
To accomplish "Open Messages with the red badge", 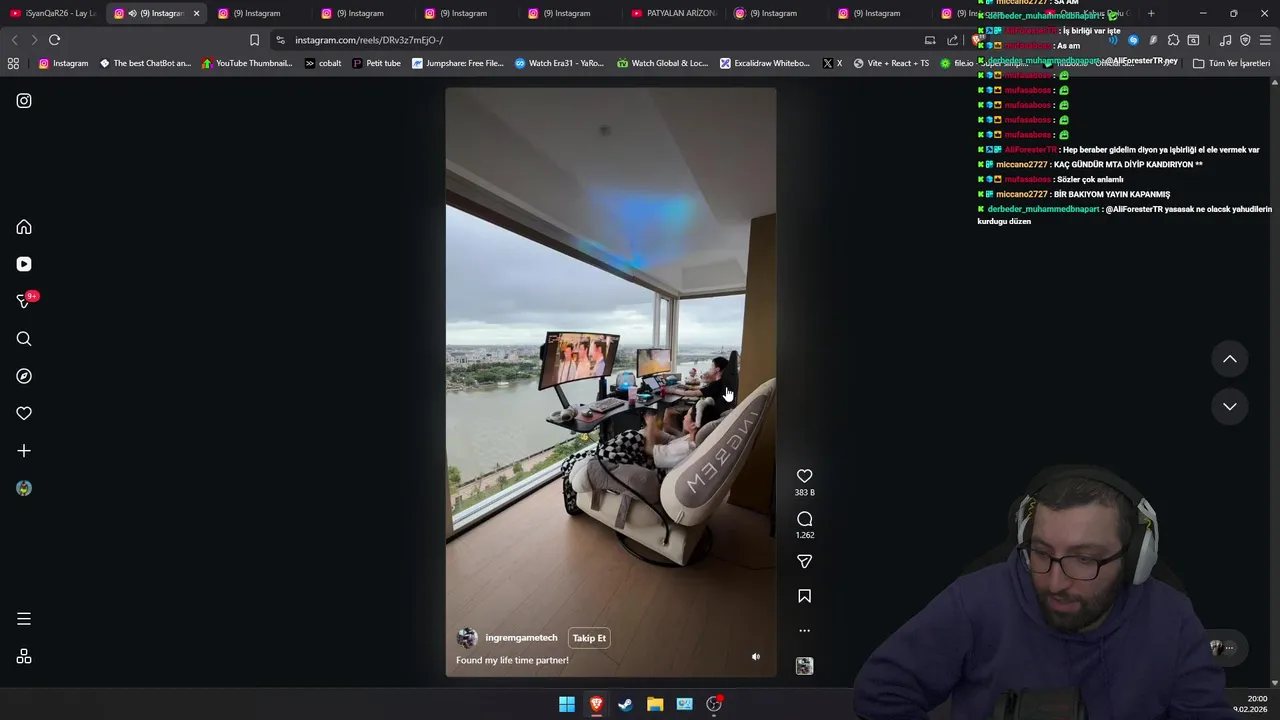I will [24, 301].
